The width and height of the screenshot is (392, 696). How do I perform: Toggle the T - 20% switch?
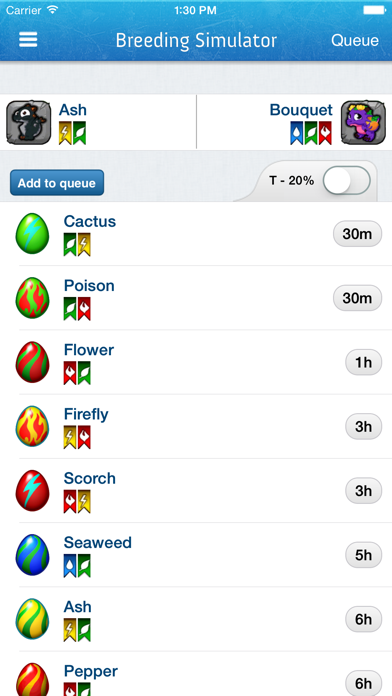346,181
